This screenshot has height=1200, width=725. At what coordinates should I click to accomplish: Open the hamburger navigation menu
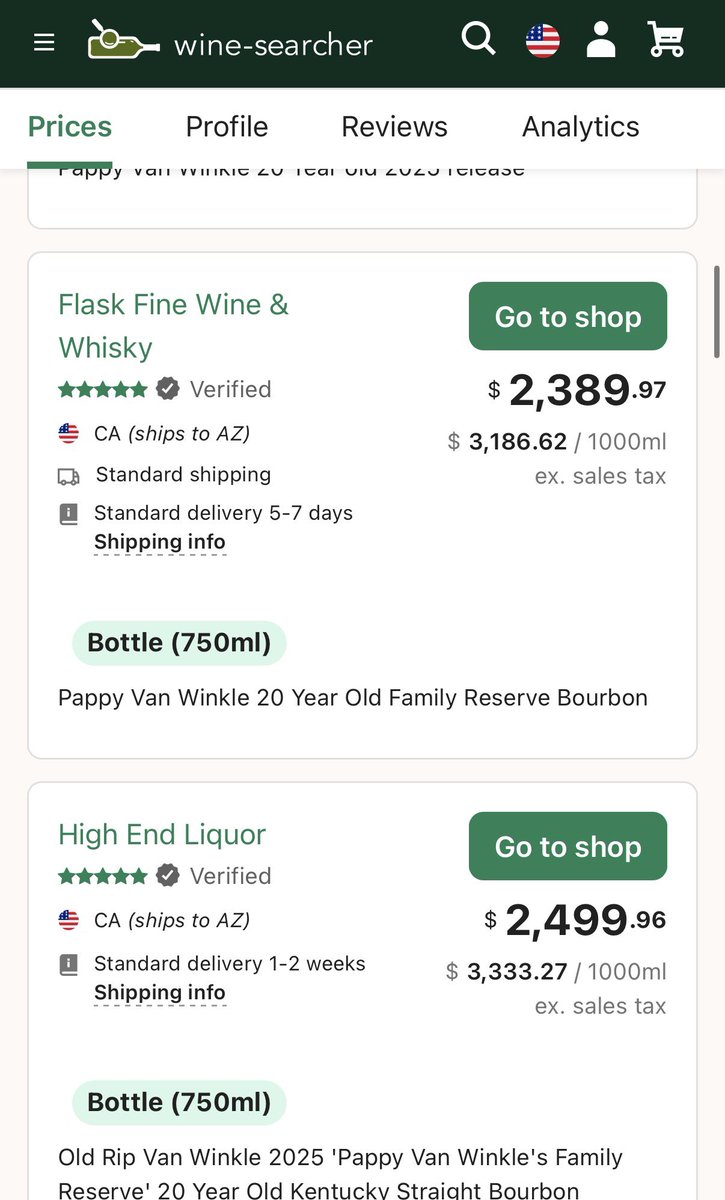(x=44, y=43)
